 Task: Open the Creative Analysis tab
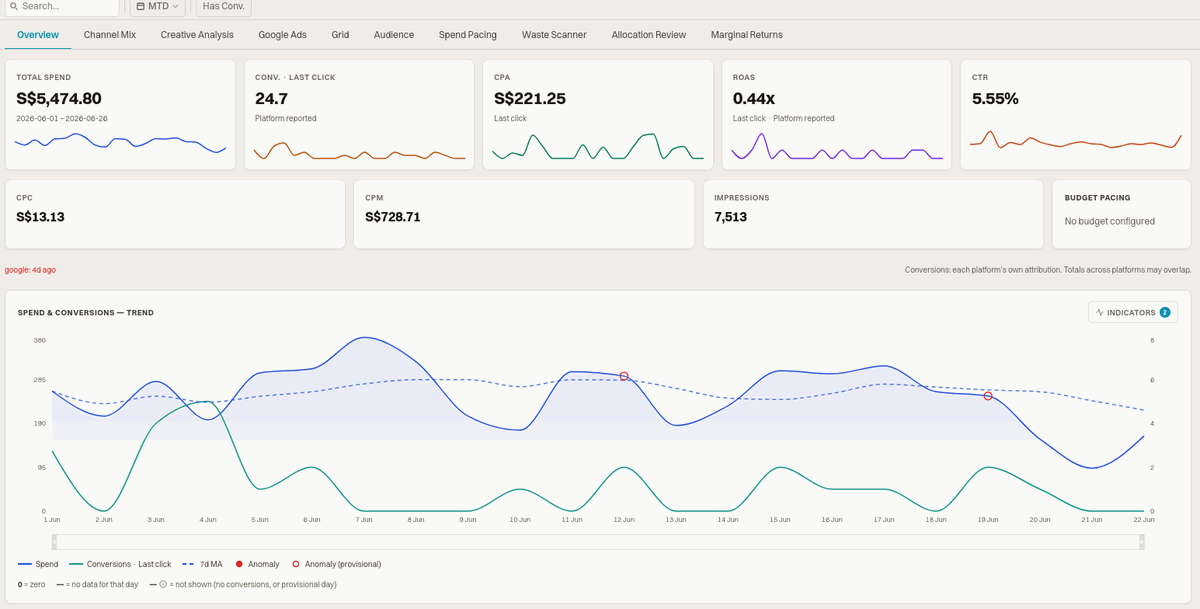tap(197, 35)
